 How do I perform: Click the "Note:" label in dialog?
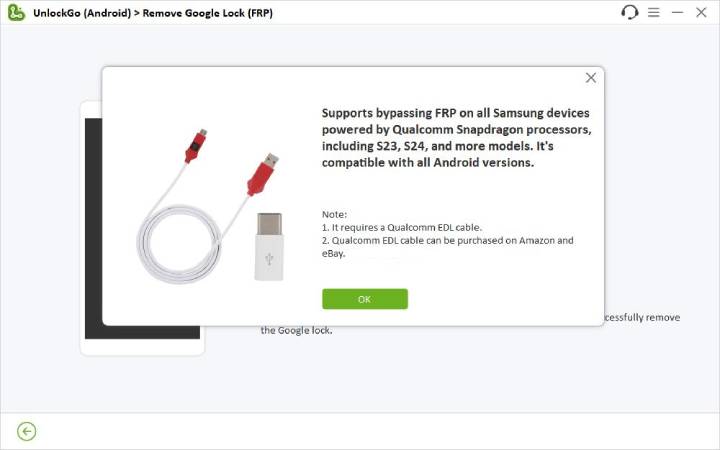(334, 215)
